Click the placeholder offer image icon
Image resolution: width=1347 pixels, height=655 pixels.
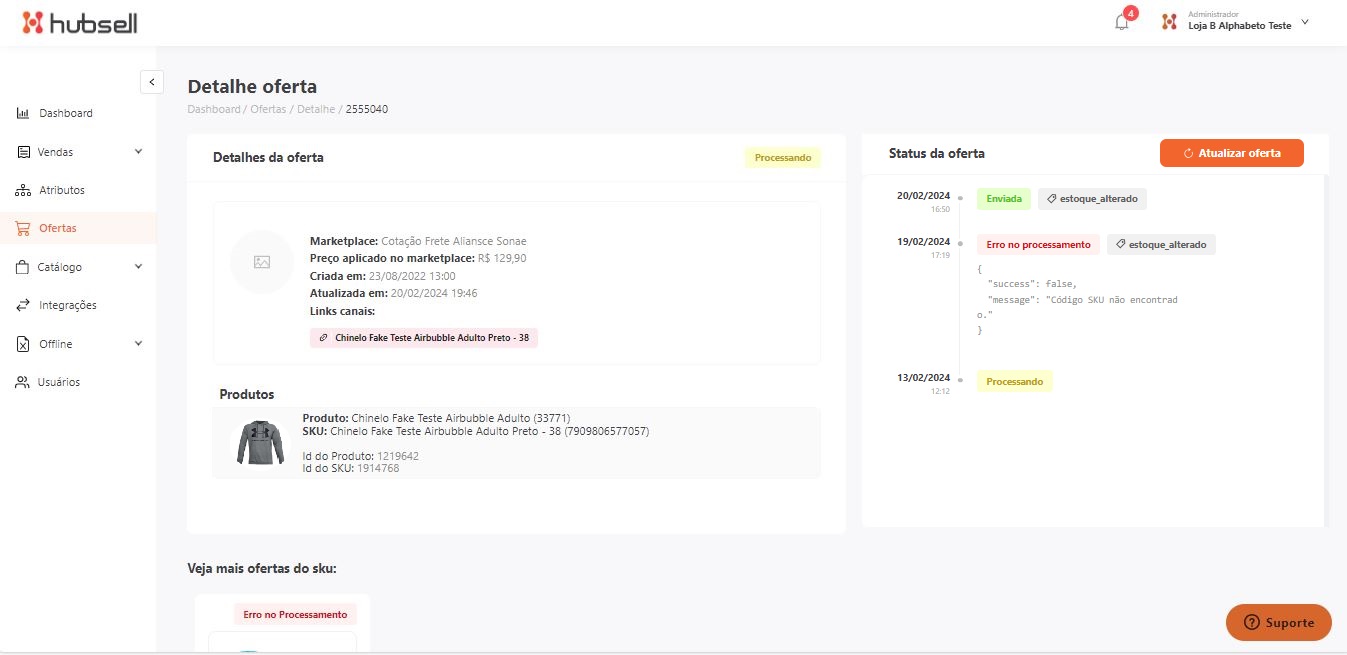(x=262, y=262)
